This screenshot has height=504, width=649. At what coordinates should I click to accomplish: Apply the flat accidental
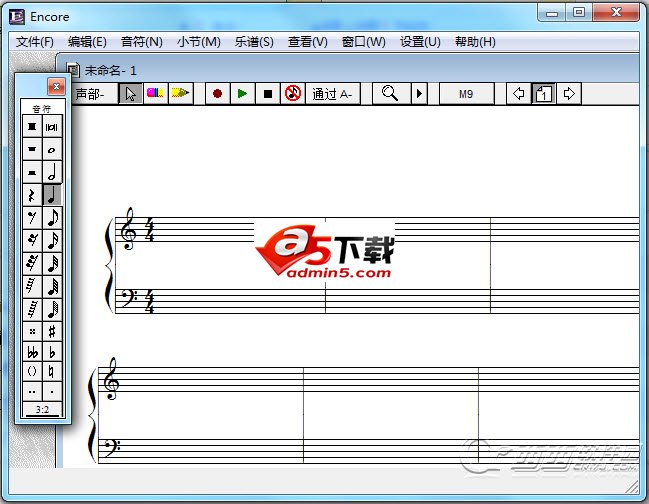coord(52,352)
